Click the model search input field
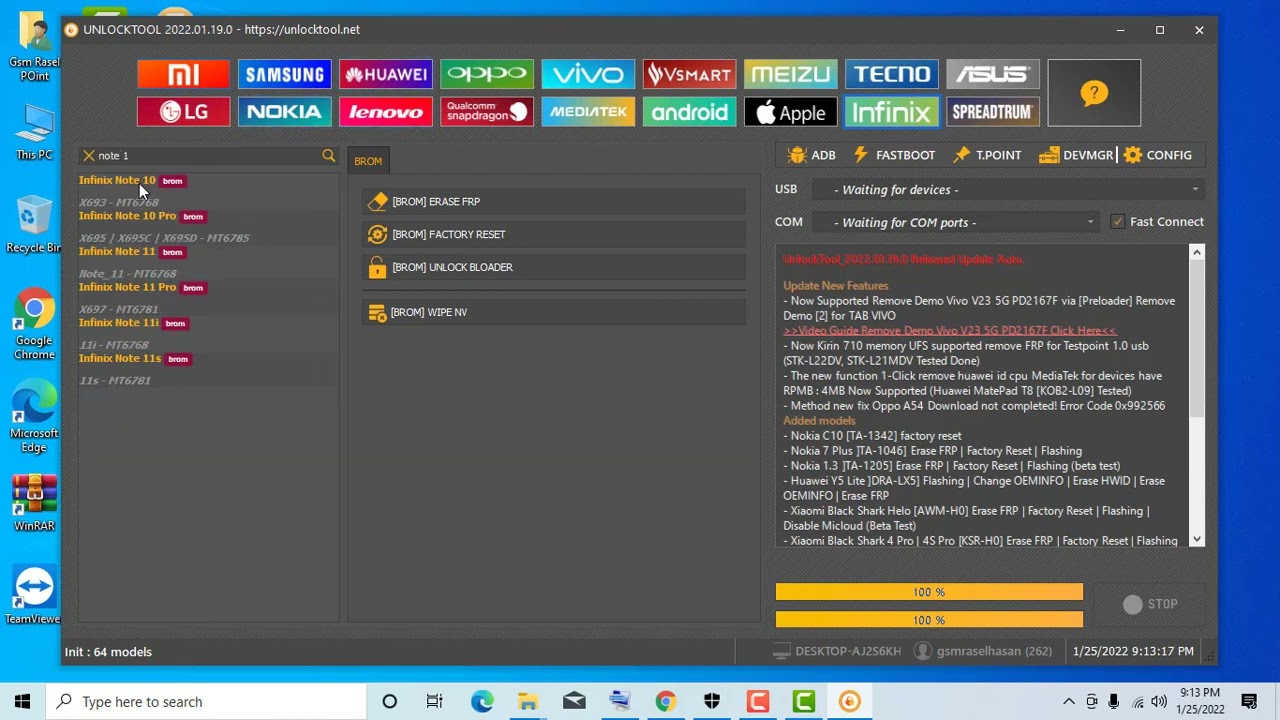This screenshot has width=1280, height=720. click(207, 156)
